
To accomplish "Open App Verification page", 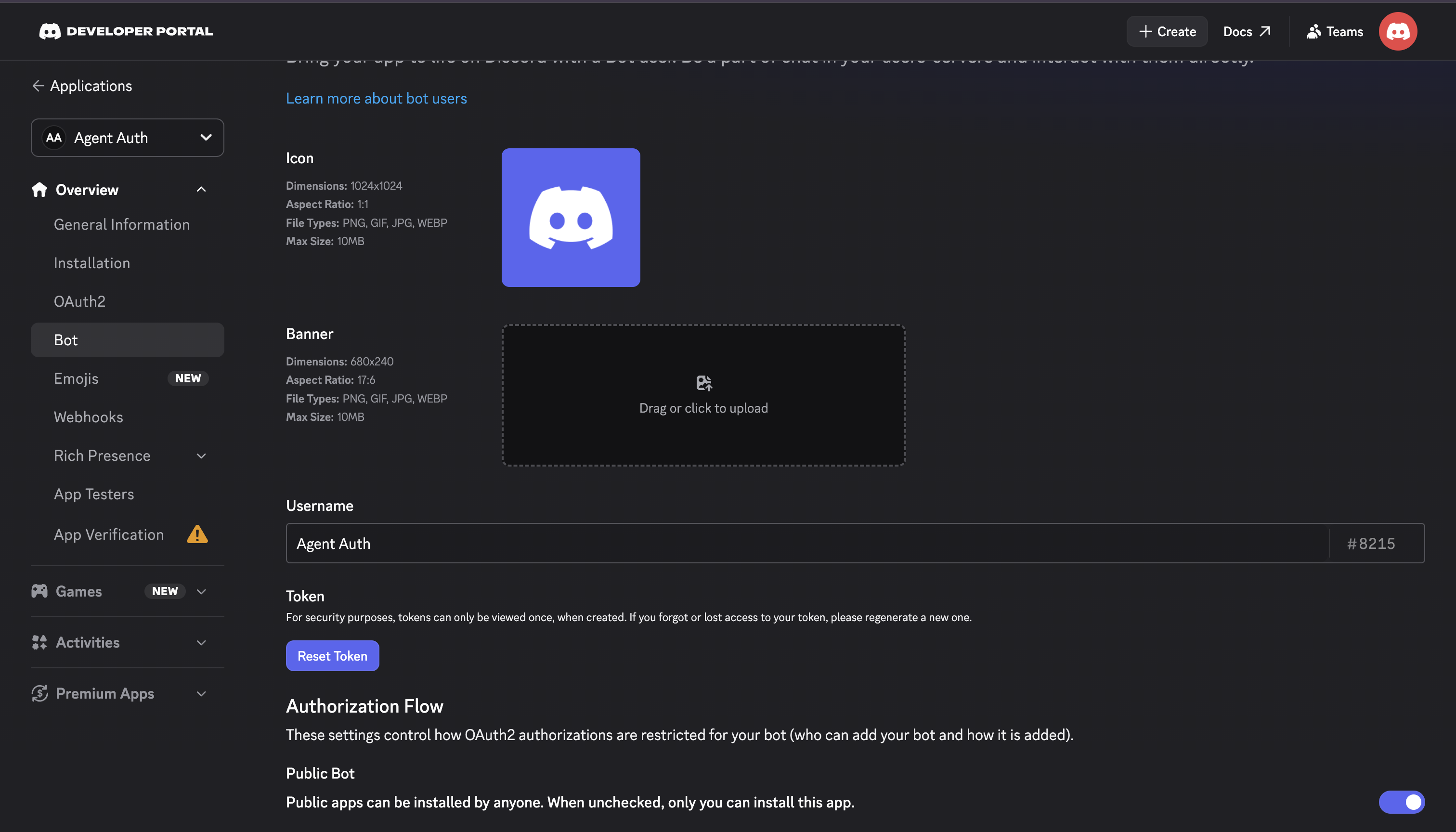I will [x=108, y=534].
